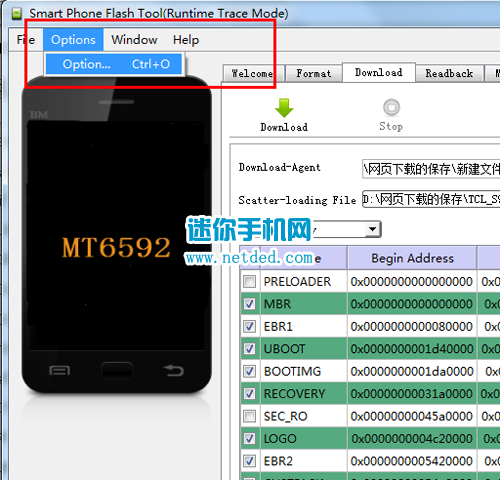Viewport: 500px width, 480px height.
Task: Select the Download tab
Action: pos(379,72)
